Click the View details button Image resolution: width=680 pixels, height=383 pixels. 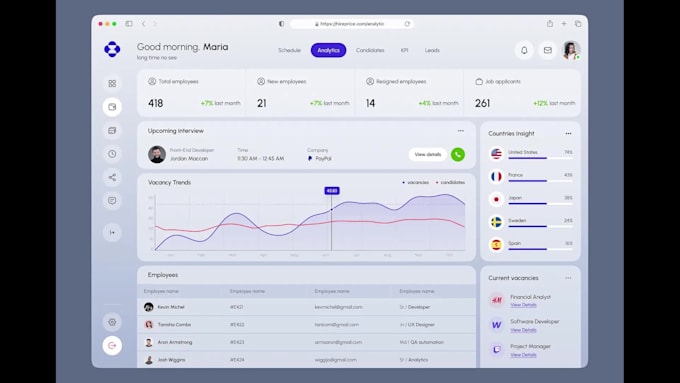click(428, 154)
